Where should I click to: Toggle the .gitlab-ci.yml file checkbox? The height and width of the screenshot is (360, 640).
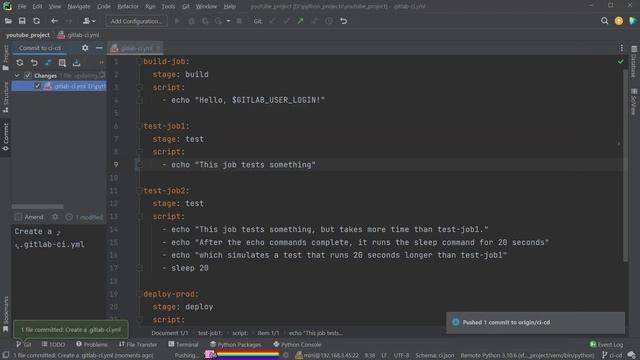tap(38, 86)
